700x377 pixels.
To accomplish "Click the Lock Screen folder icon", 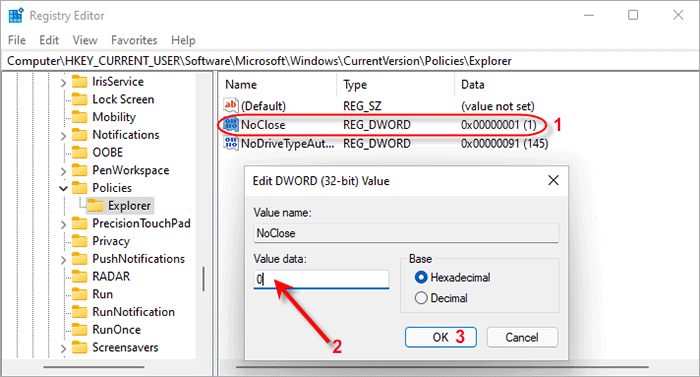I will [x=79, y=99].
